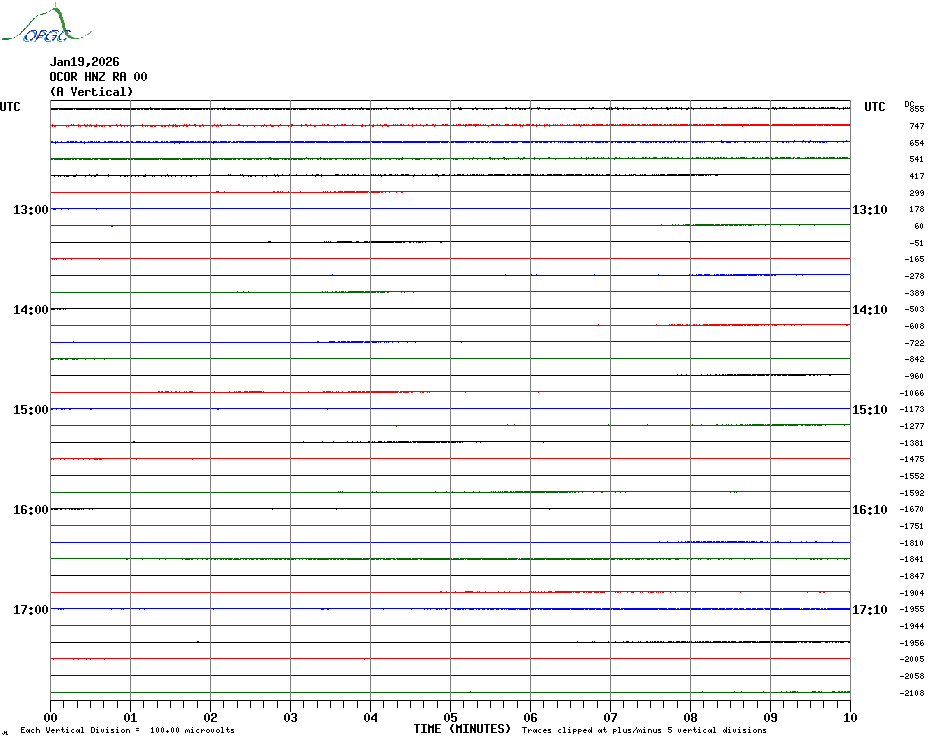Image resolution: width=930 pixels, height=744 pixels.
Task: Click the DC offset value 855
Action: [916, 109]
